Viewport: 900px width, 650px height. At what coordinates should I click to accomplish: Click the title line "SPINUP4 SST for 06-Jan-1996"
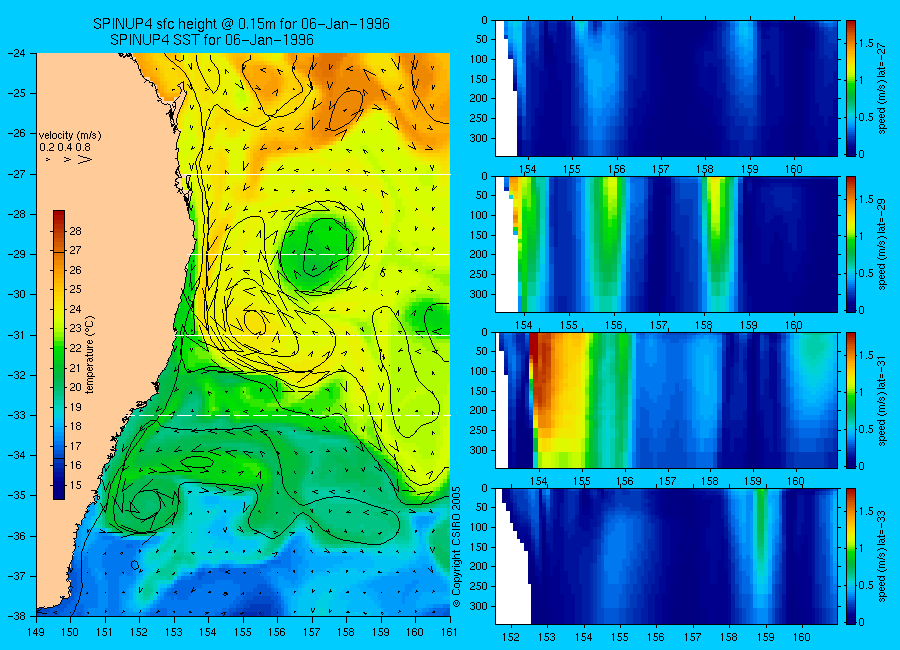212,40
